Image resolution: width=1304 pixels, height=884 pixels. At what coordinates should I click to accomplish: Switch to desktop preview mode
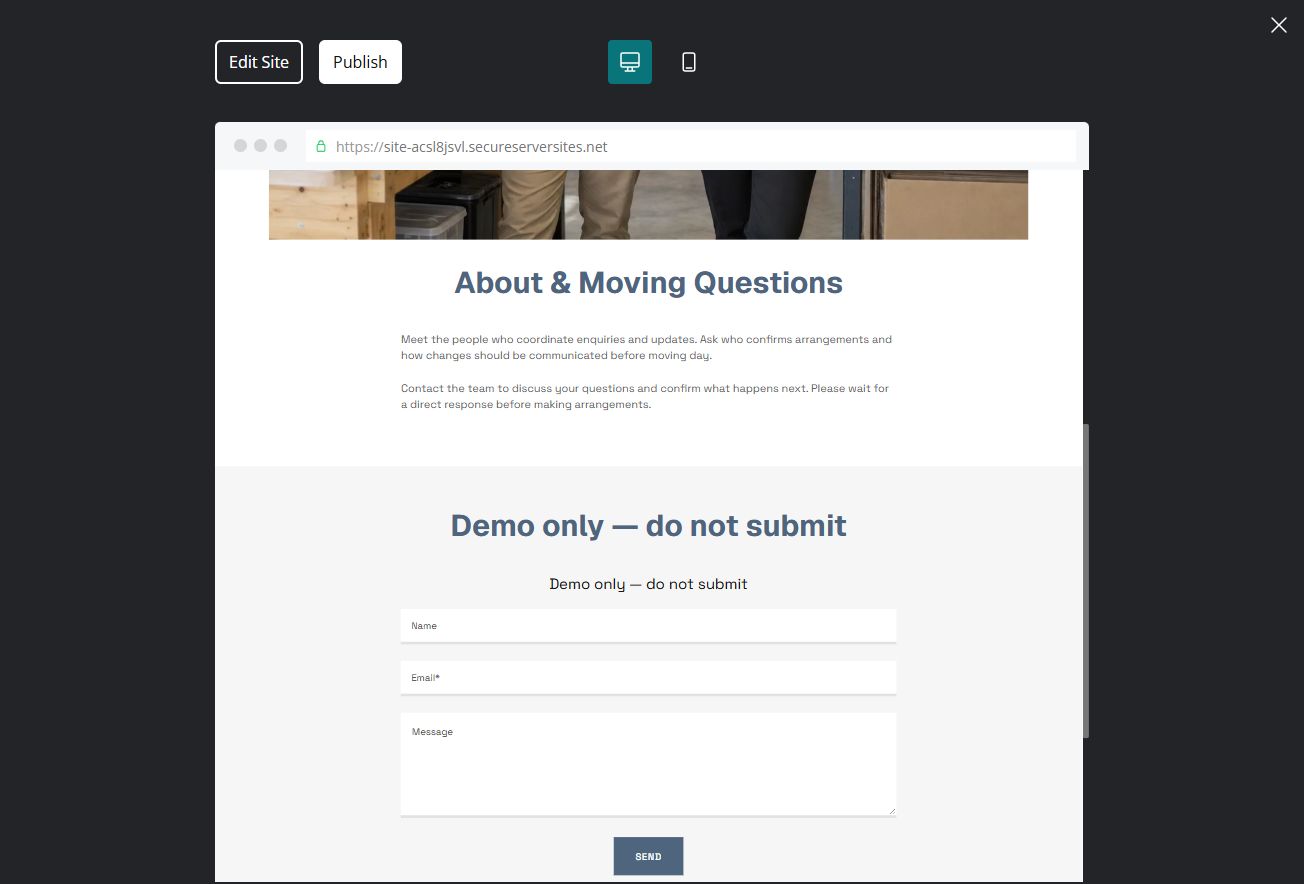point(630,62)
